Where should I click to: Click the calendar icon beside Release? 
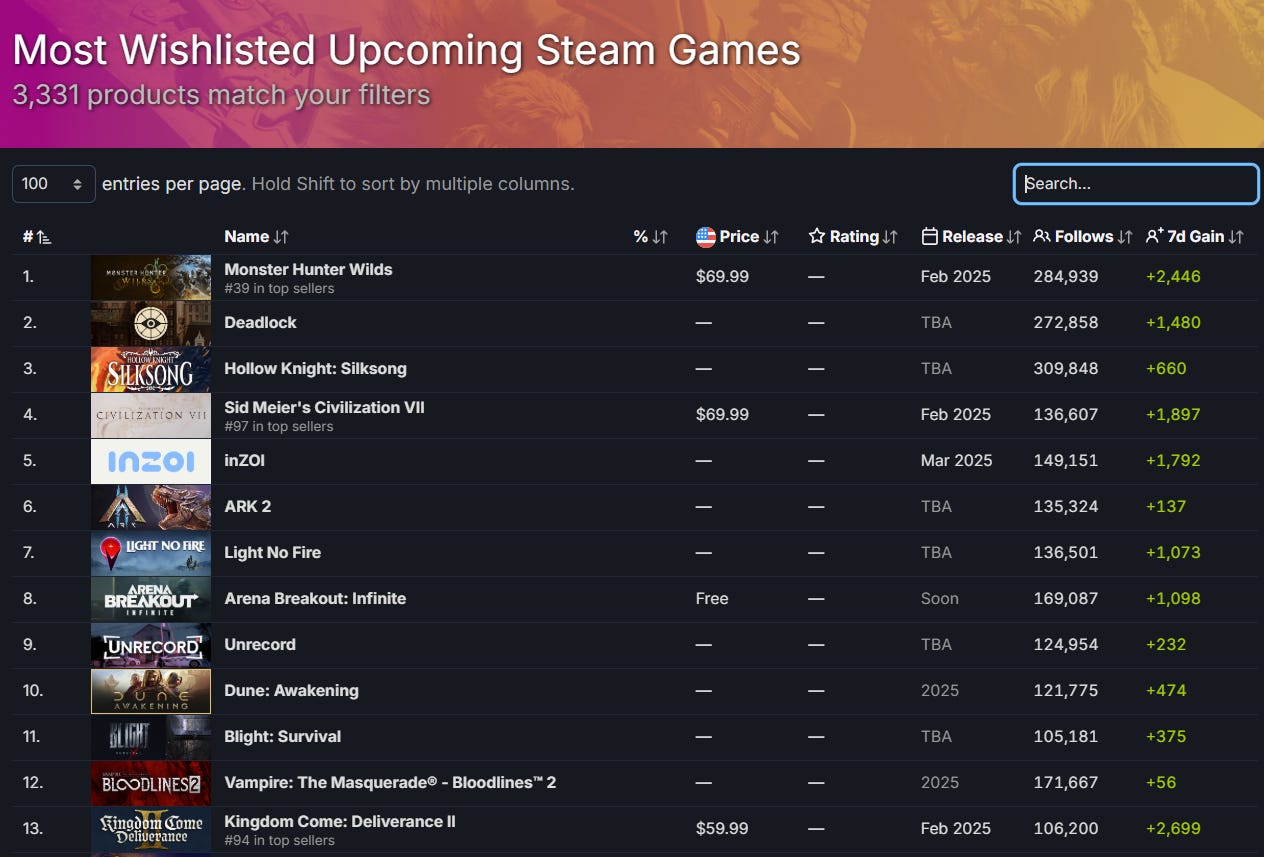930,237
